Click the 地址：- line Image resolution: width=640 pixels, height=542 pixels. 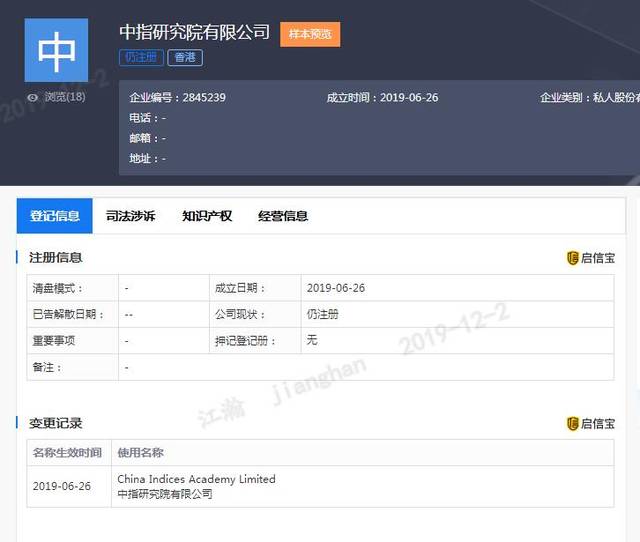coord(147,158)
